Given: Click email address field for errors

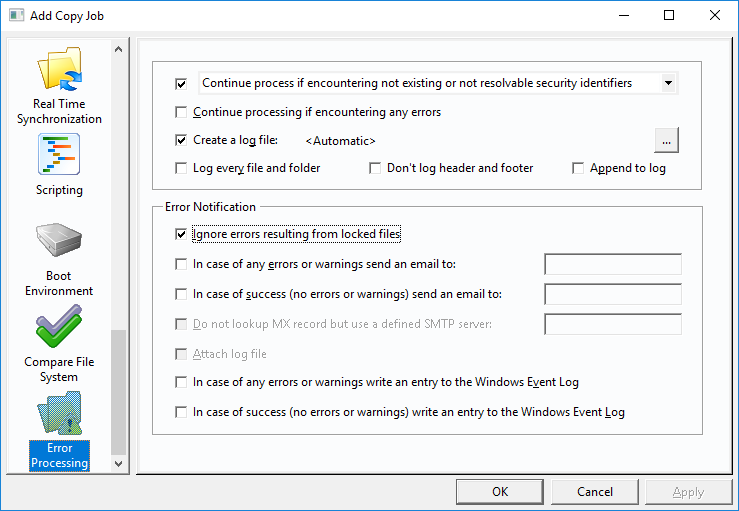Looking at the screenshot, I should pos(613,264).
